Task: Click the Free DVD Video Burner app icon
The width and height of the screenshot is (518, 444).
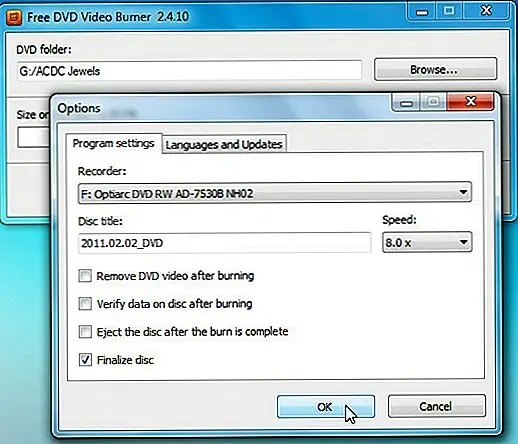Action: (x=14, y=17)
